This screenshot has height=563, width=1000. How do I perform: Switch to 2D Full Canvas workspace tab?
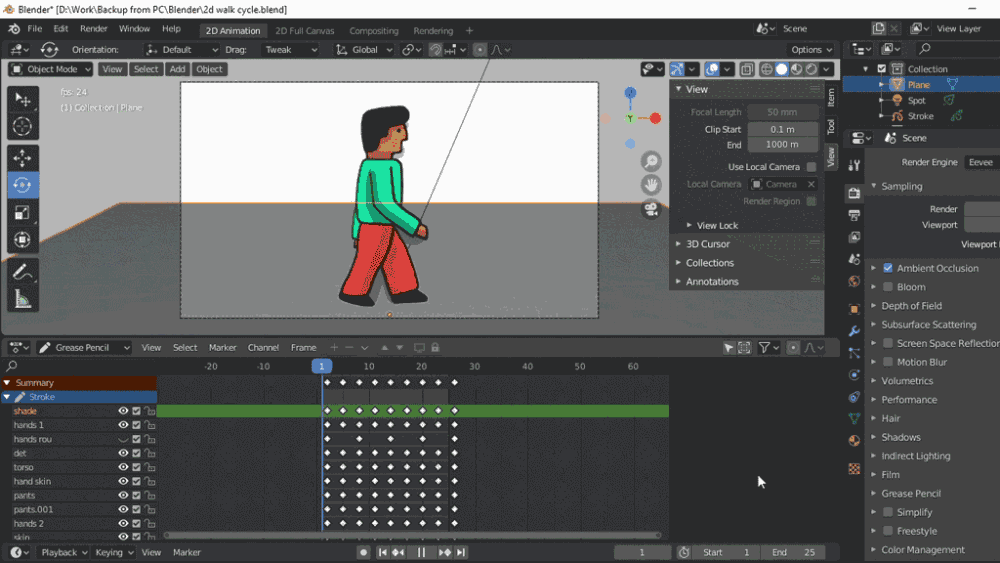305,31
